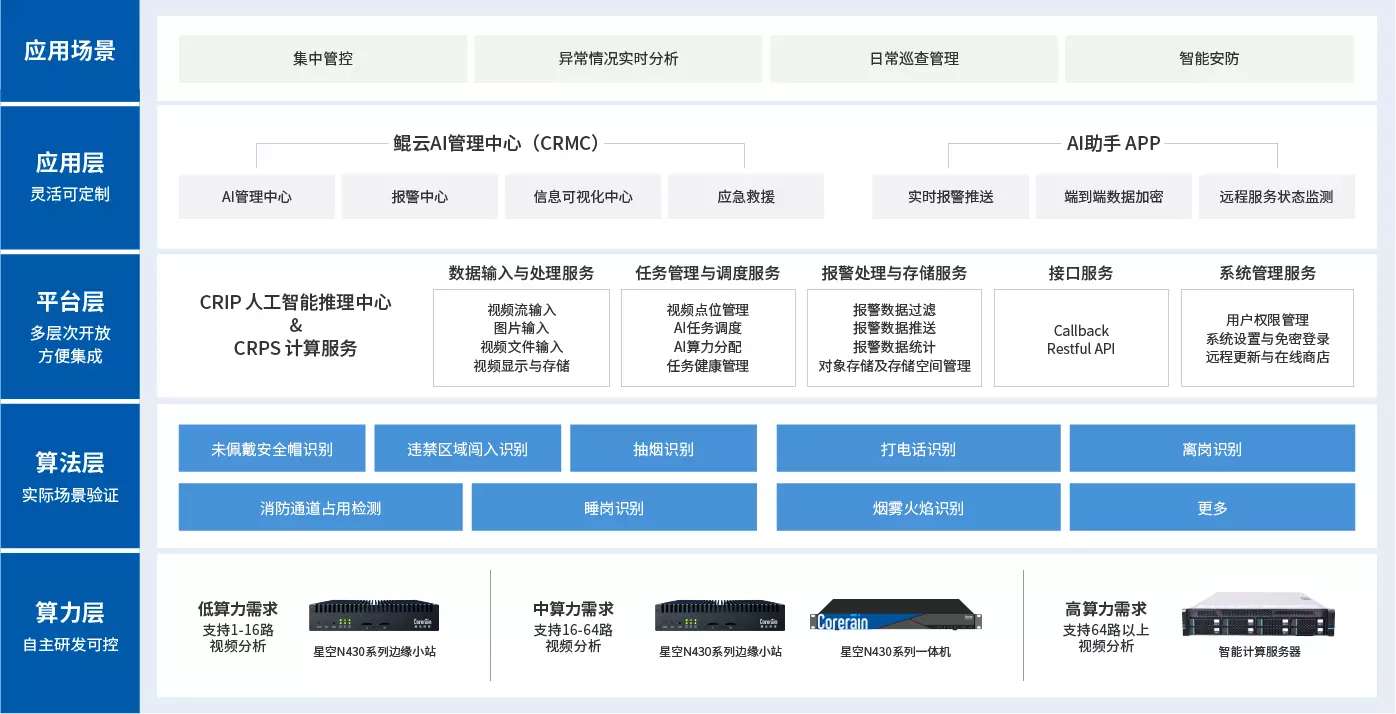Image resolution: width=1396 pixels, height=714 pixels.
Task: Open the 平台层 sidebar section
Action: click(70, 301)
